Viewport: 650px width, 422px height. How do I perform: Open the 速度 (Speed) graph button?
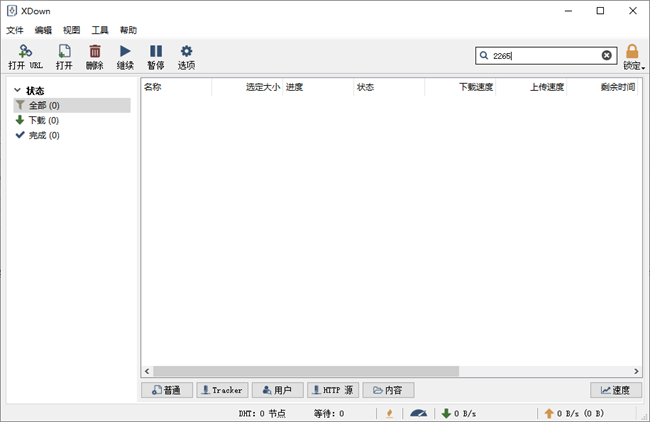click(616, 390)
